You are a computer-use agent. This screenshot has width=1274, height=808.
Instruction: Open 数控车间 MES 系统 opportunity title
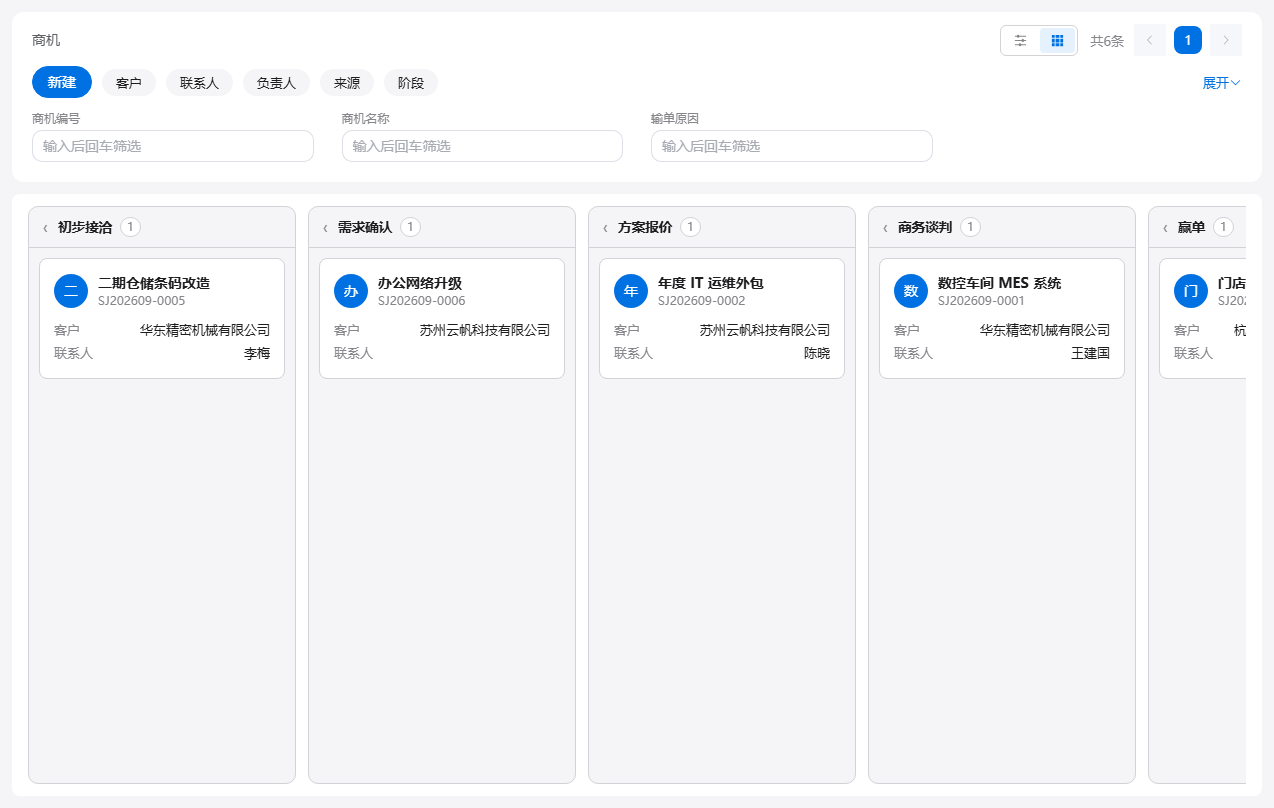click(1000, 283)
